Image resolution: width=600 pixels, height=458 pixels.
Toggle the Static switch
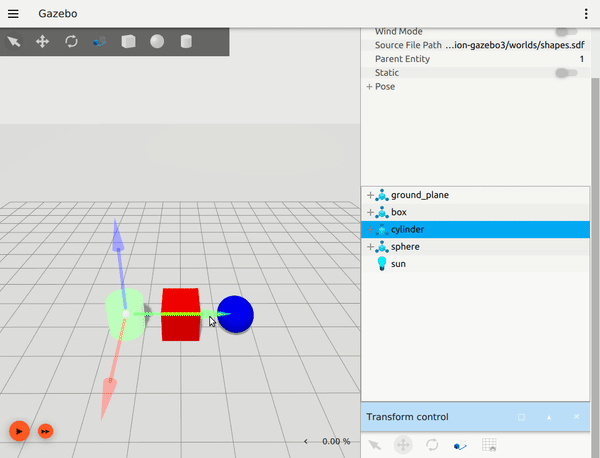(x=567, y=73)
